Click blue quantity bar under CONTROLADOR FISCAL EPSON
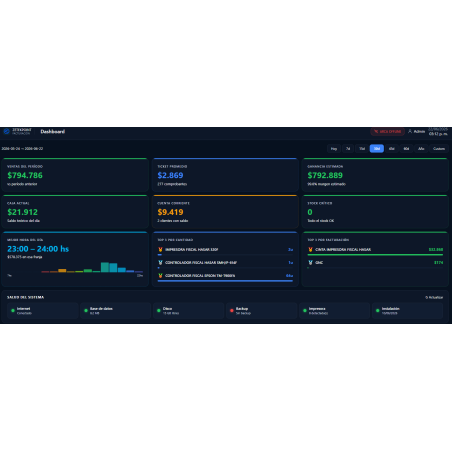This screenshot has width=452, height=452. point(225,281)
